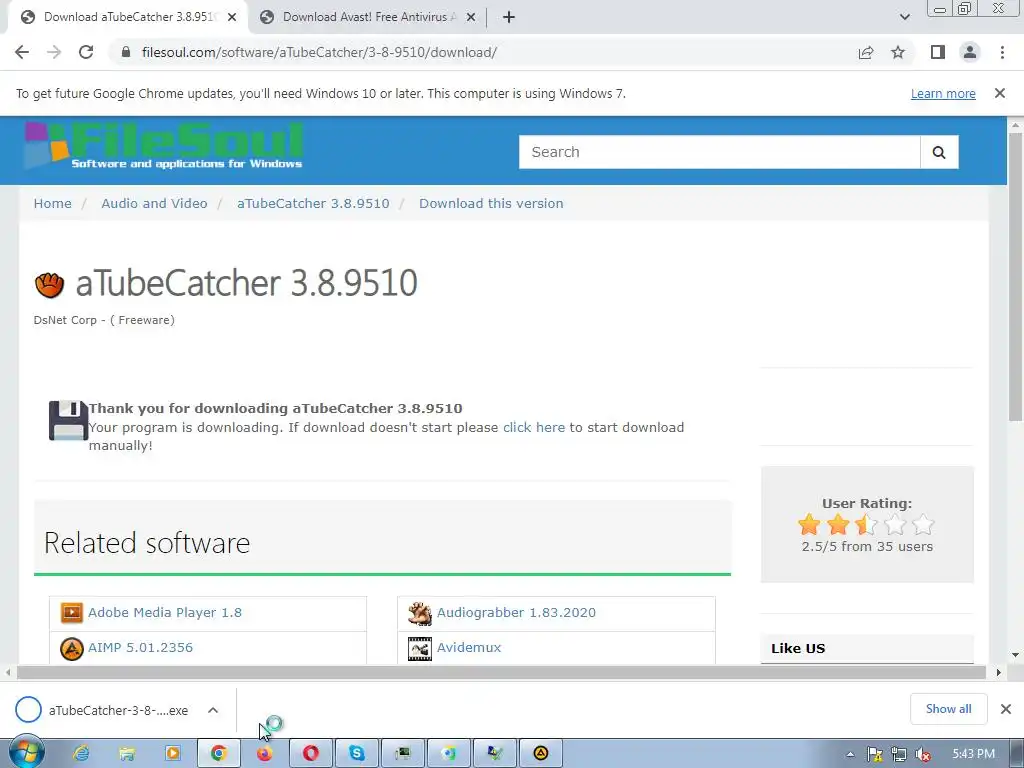Screen dimensions: 1024x768
Task: Click the FileSoul logo
Action: 164,146
